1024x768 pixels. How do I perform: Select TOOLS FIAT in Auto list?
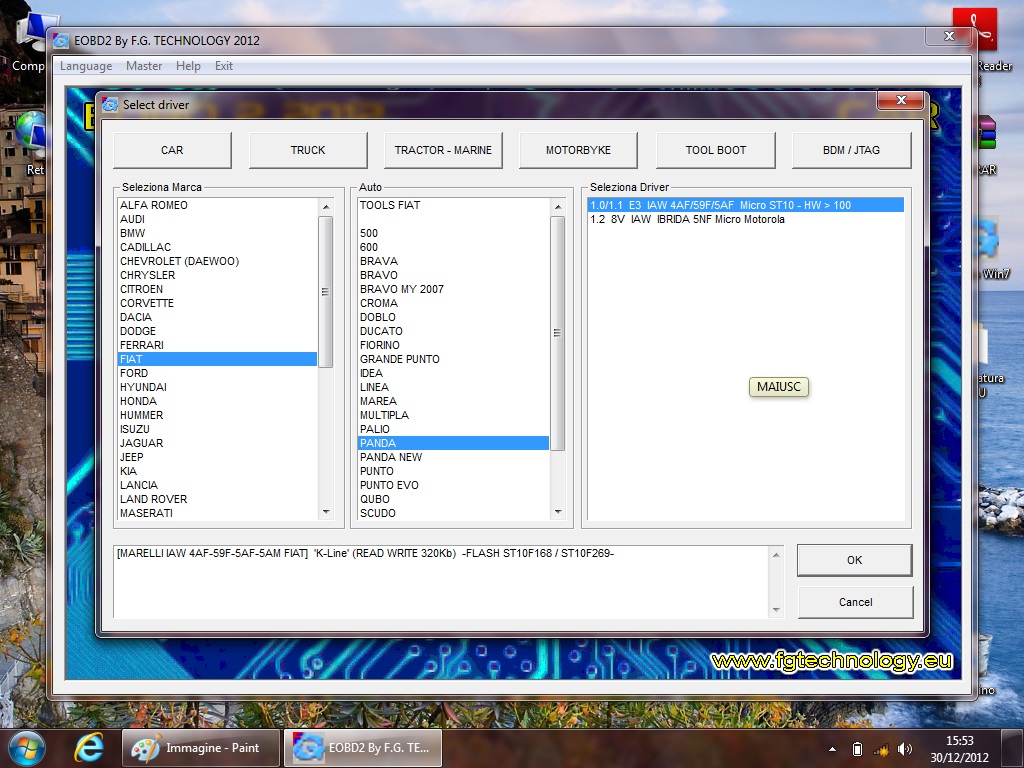[453, 205]
